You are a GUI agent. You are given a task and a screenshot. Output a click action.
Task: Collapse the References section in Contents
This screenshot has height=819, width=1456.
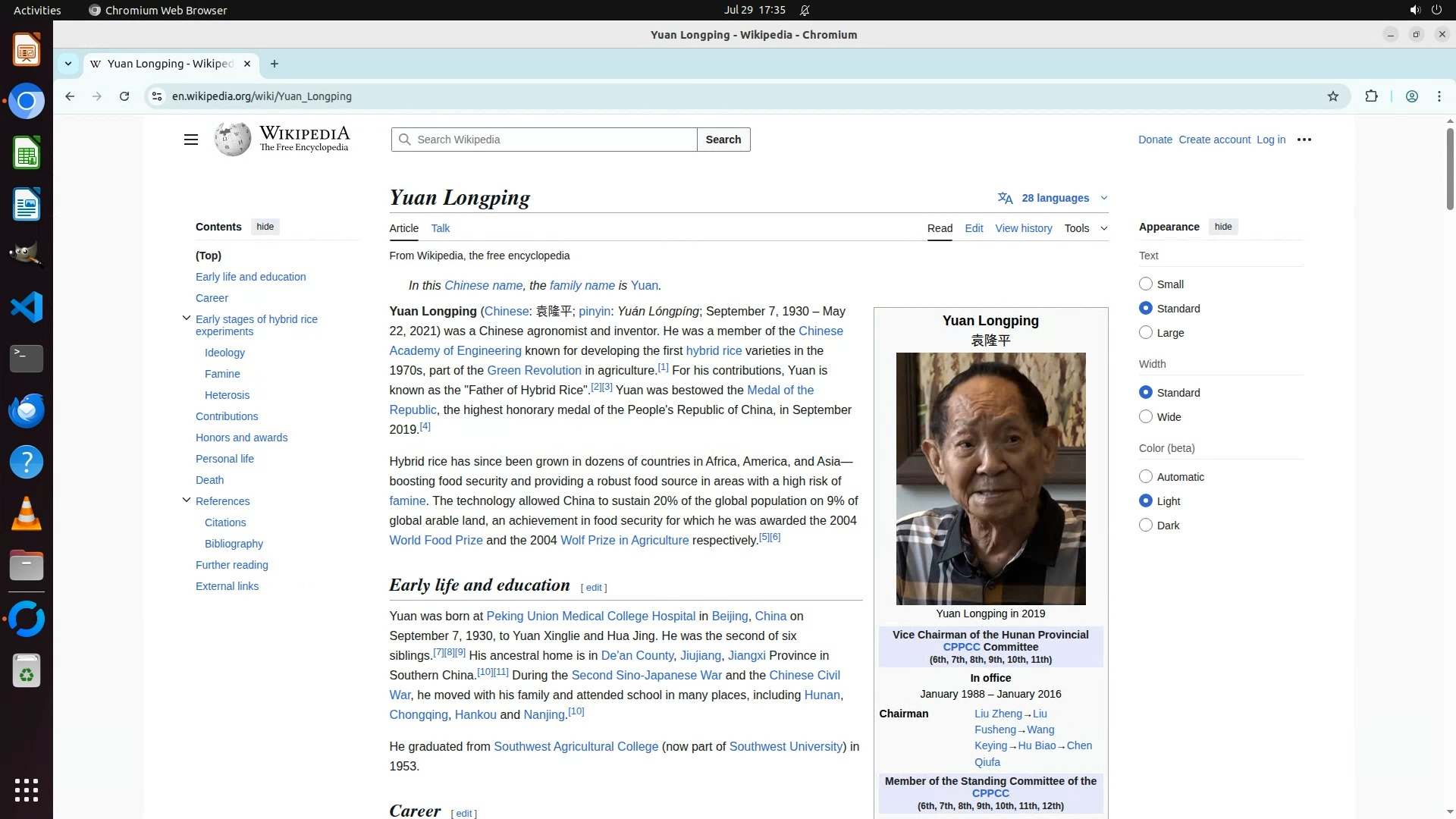187,500
